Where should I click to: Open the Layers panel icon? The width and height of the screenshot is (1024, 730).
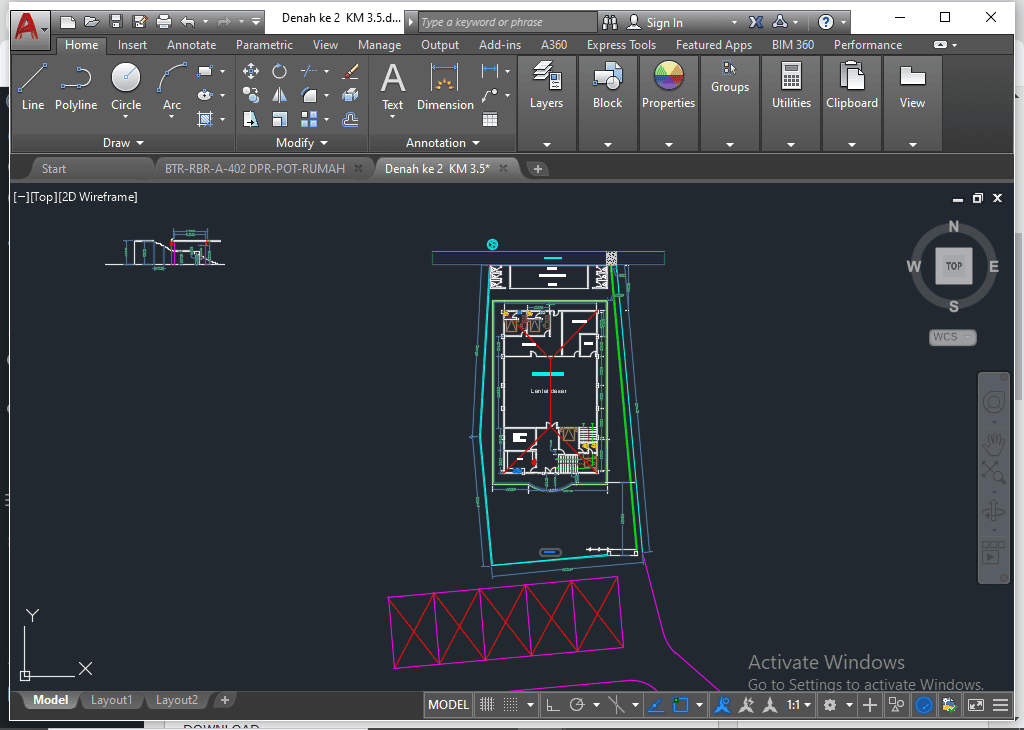click(x=546, y=78)
